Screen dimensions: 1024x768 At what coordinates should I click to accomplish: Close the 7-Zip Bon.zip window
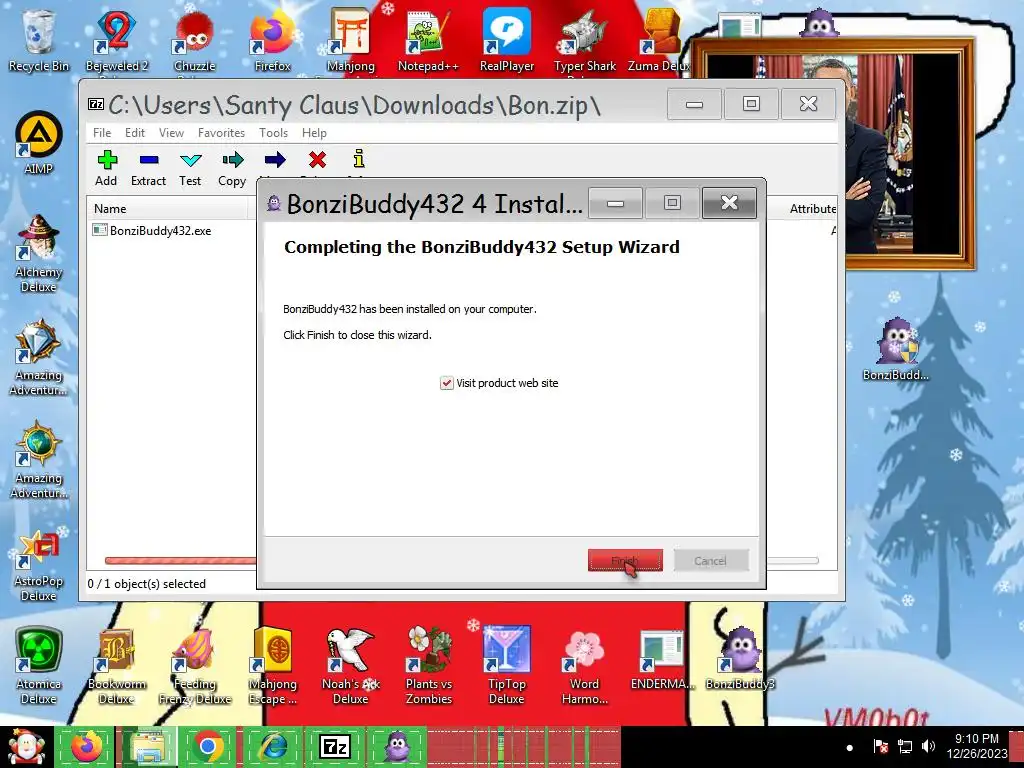coord(808,103)
